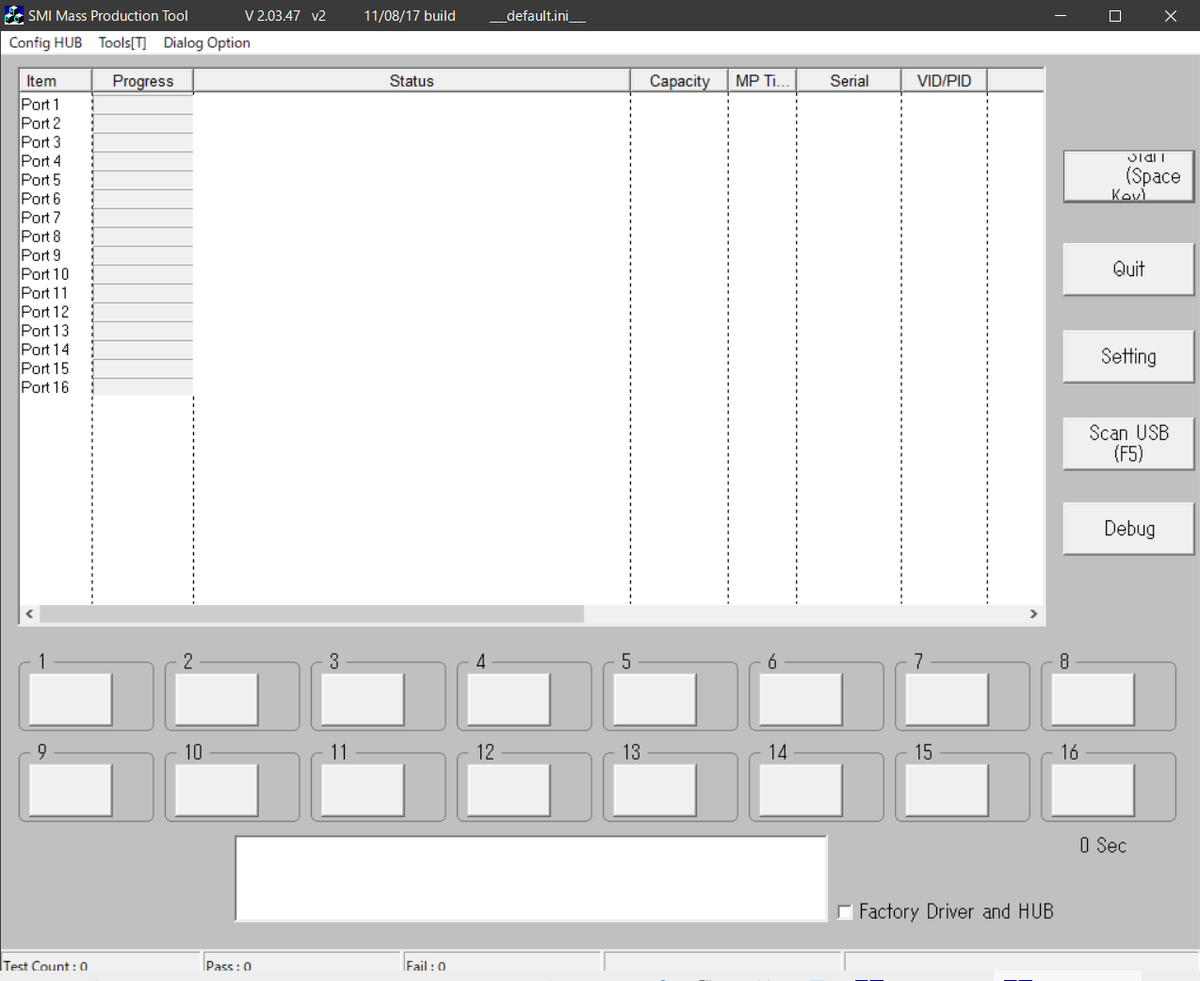
Task: Click the port 16 slot button
Action: point(1092,790)
